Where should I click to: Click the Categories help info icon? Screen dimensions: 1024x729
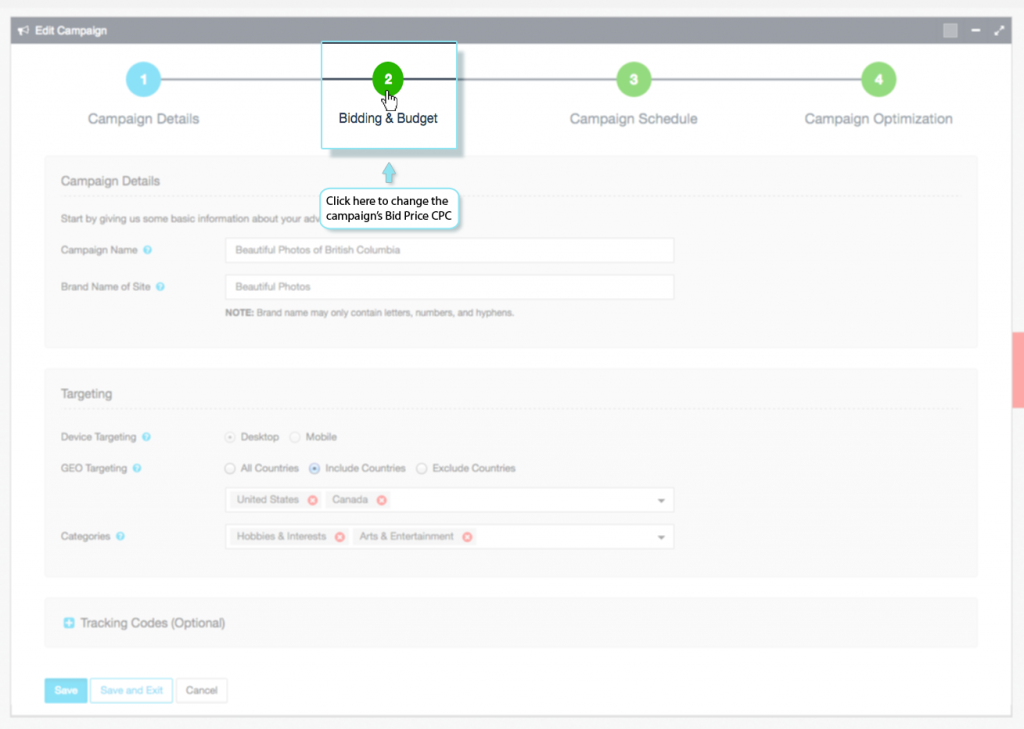[x=120, y=537]
